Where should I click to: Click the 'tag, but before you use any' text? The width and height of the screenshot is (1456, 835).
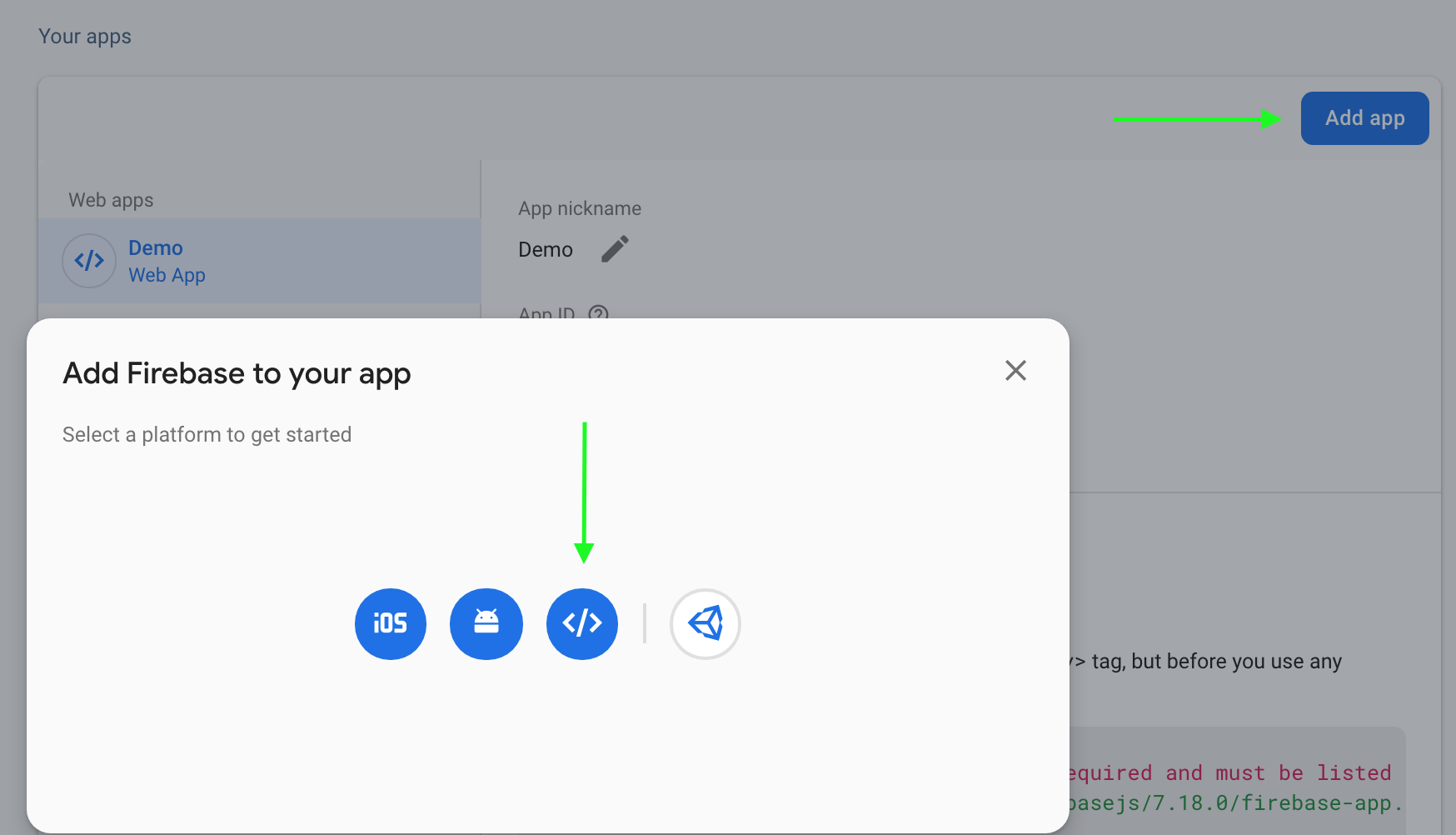[x=1217, y=662]
